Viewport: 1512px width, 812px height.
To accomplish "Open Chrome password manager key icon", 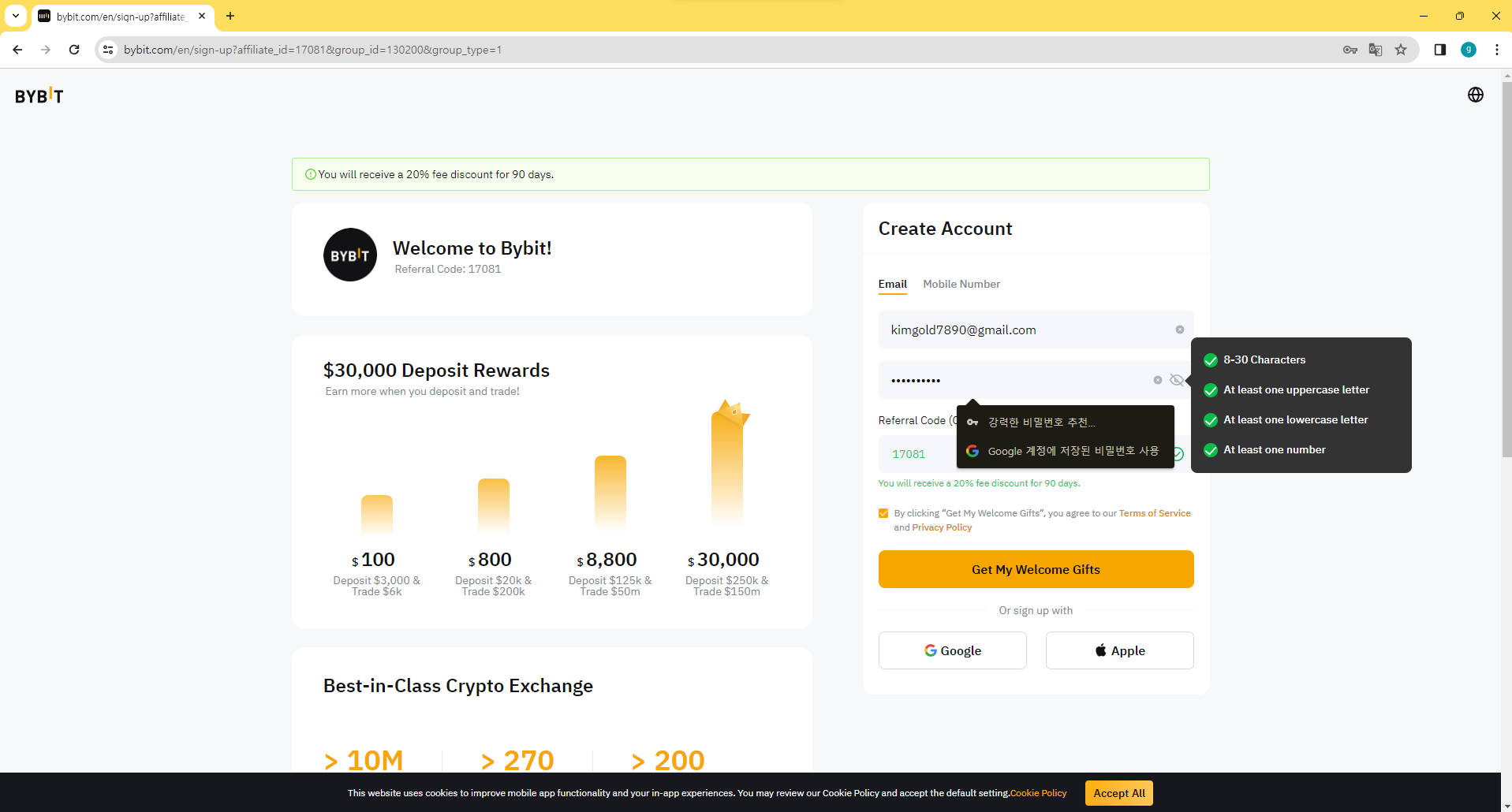I will (x=1350, y=50).
